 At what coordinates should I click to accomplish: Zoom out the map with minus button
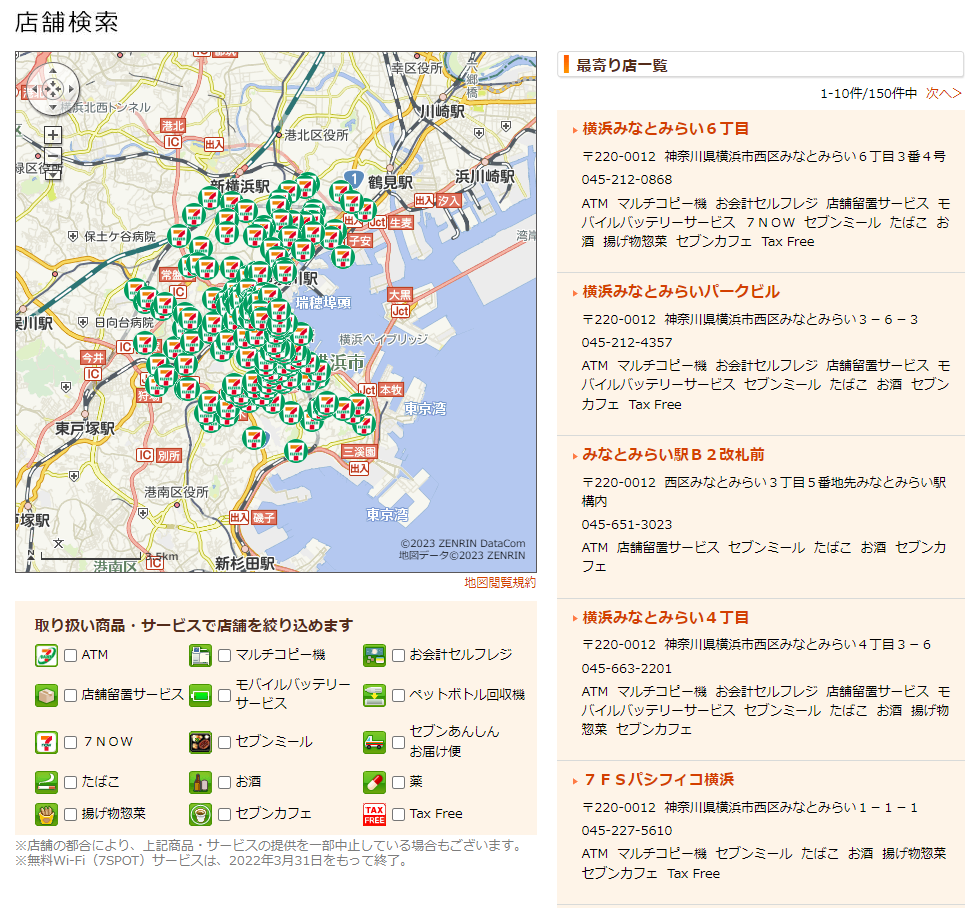point(53,155)
